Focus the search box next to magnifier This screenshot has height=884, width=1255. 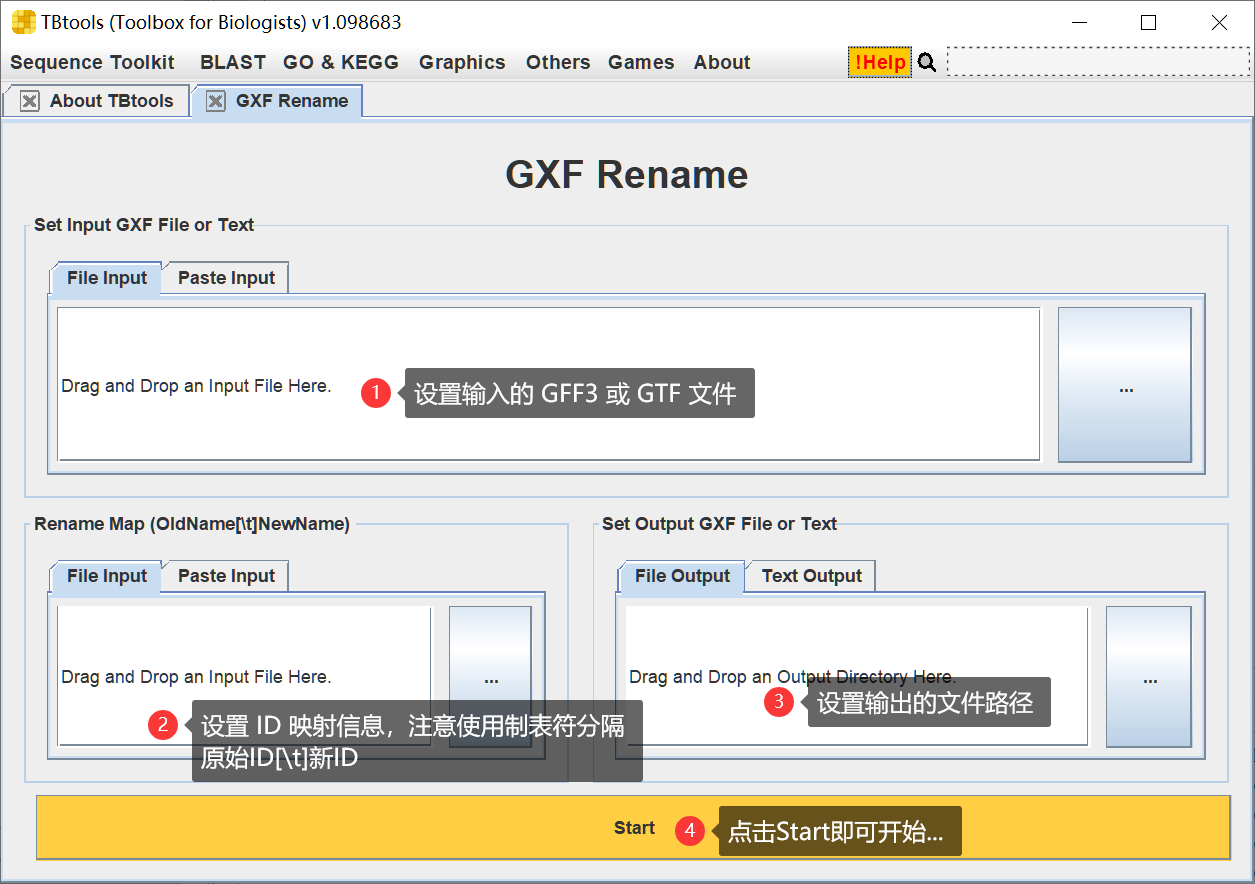[1098, 62]
